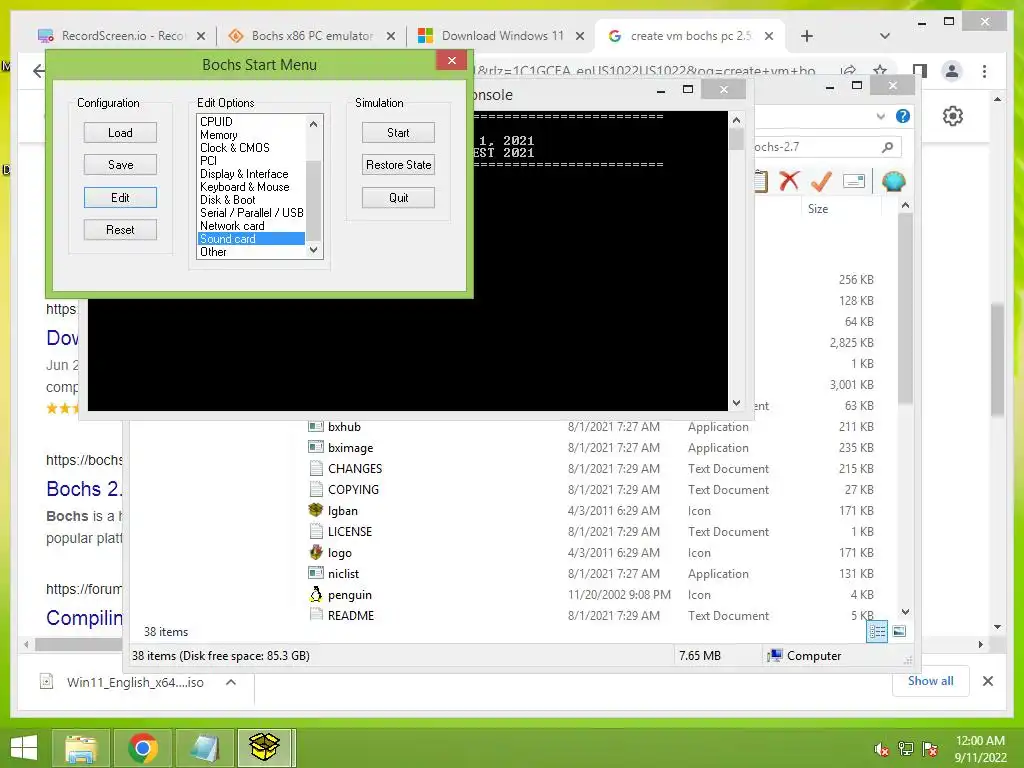
Task: Open the notepad-like taskbar app
Action: pyautogui.click(x=204, y=748)
